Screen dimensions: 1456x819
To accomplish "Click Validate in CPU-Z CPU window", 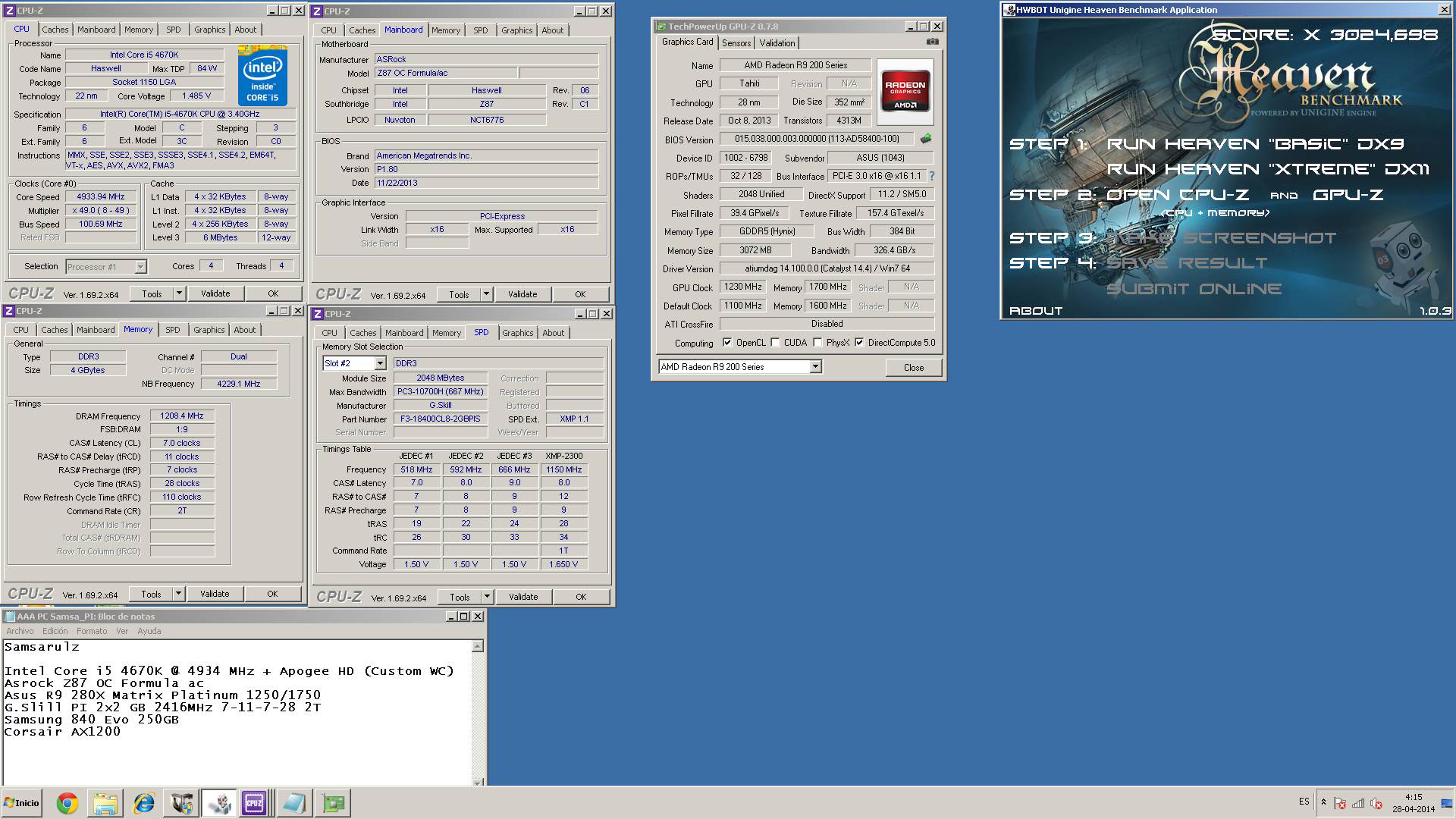I will click(215, 293).
